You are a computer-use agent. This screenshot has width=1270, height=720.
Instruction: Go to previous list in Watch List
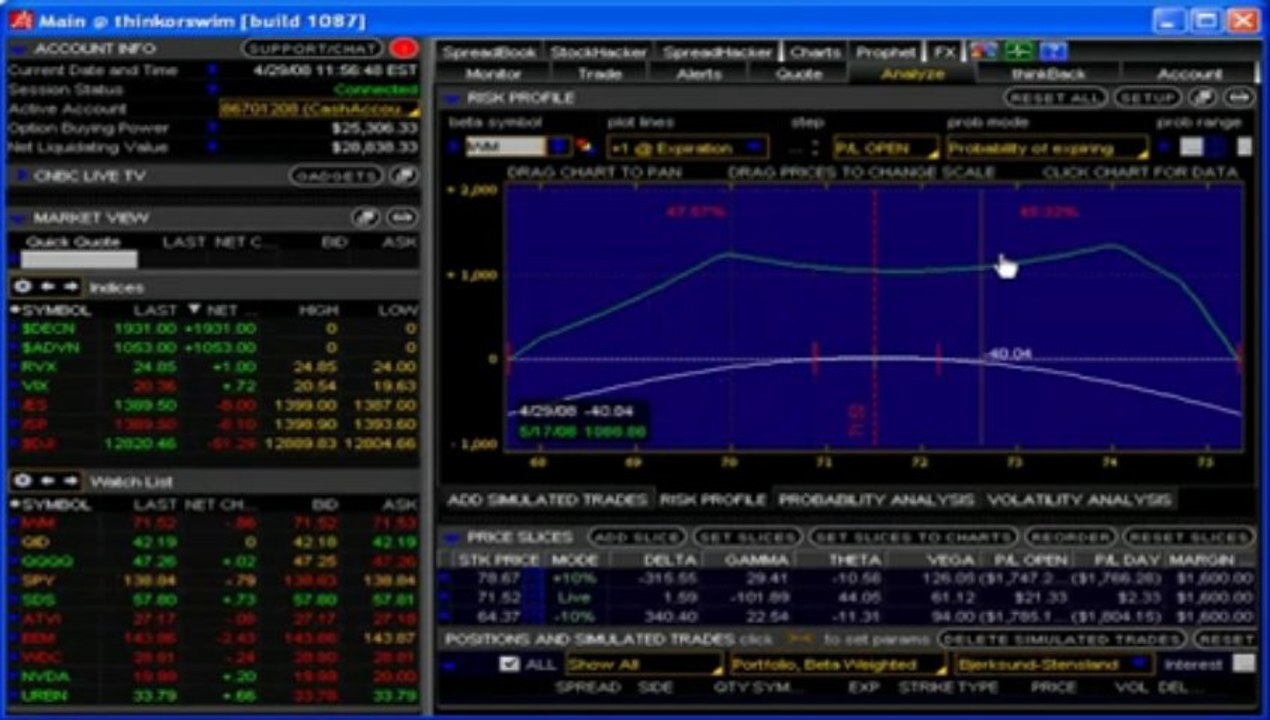point(46,481)
